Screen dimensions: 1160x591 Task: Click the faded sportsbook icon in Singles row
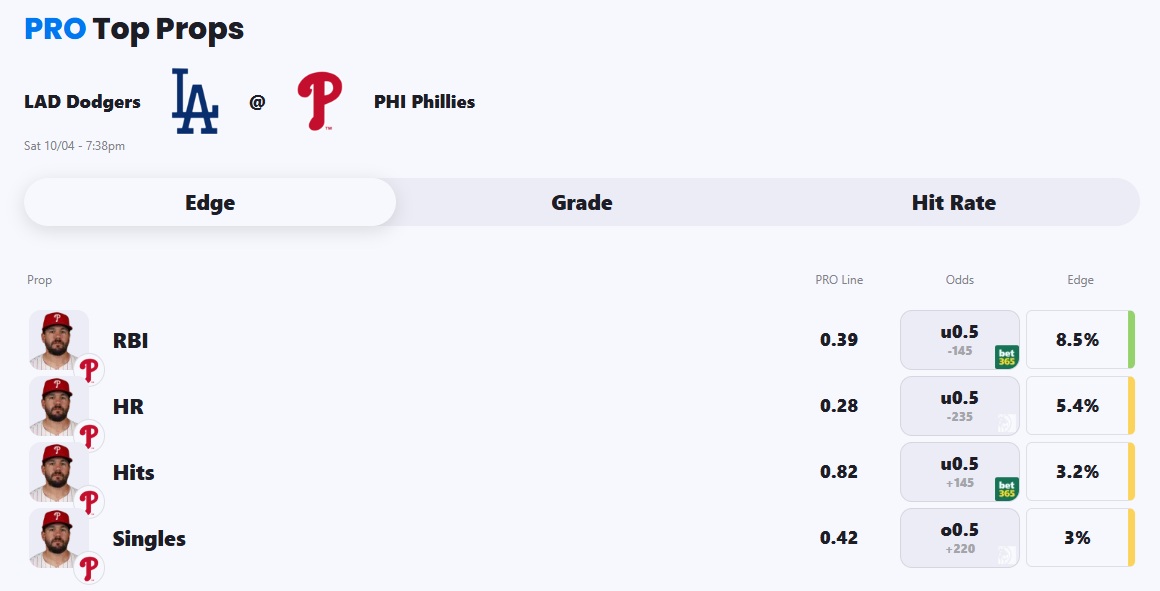pyautogui.click(x=1006, y=555)
